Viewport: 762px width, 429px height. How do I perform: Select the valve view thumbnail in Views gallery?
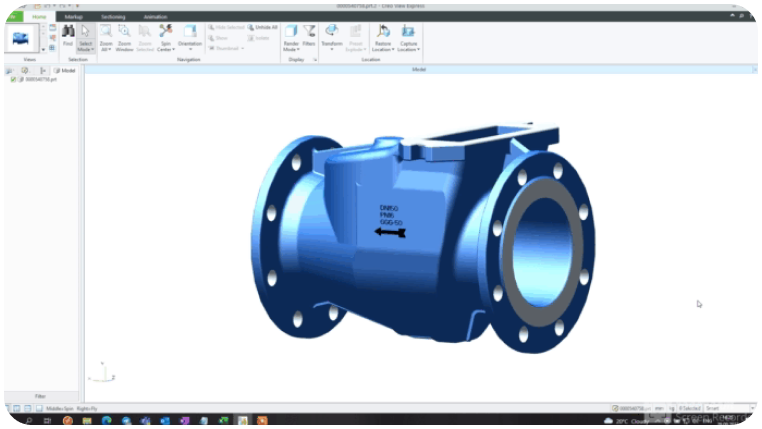pyautogui.click(x=21, y=38)
